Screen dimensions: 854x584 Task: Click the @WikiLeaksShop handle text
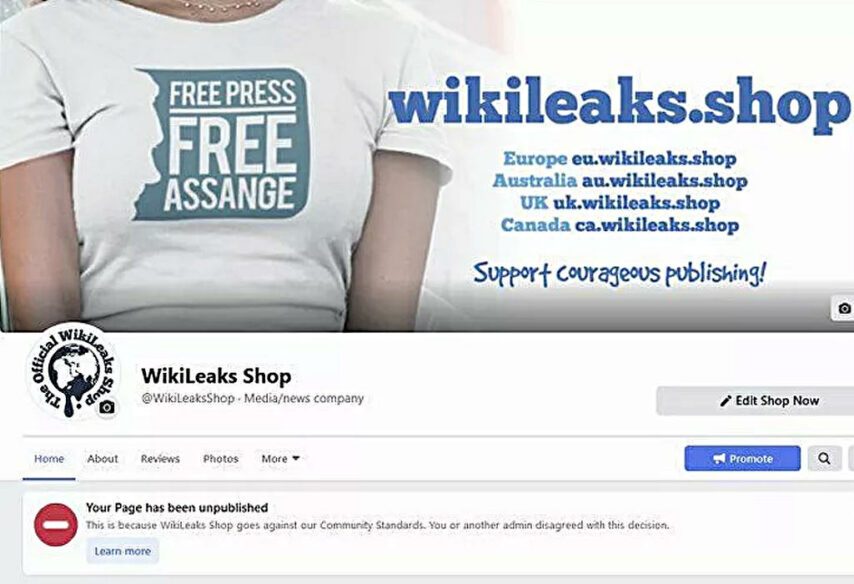(x=188, y=398)
